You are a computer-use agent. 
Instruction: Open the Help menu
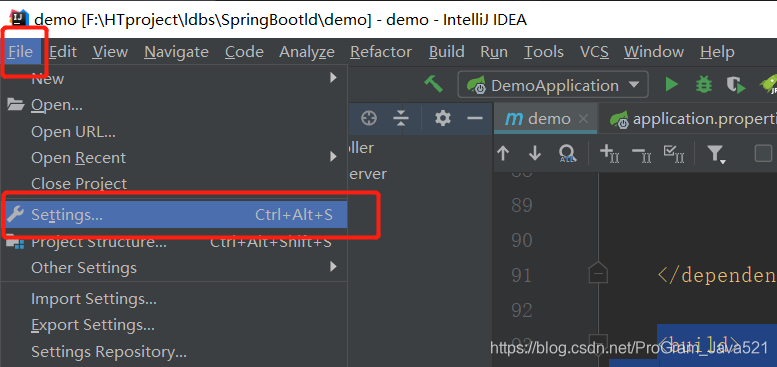717,52
